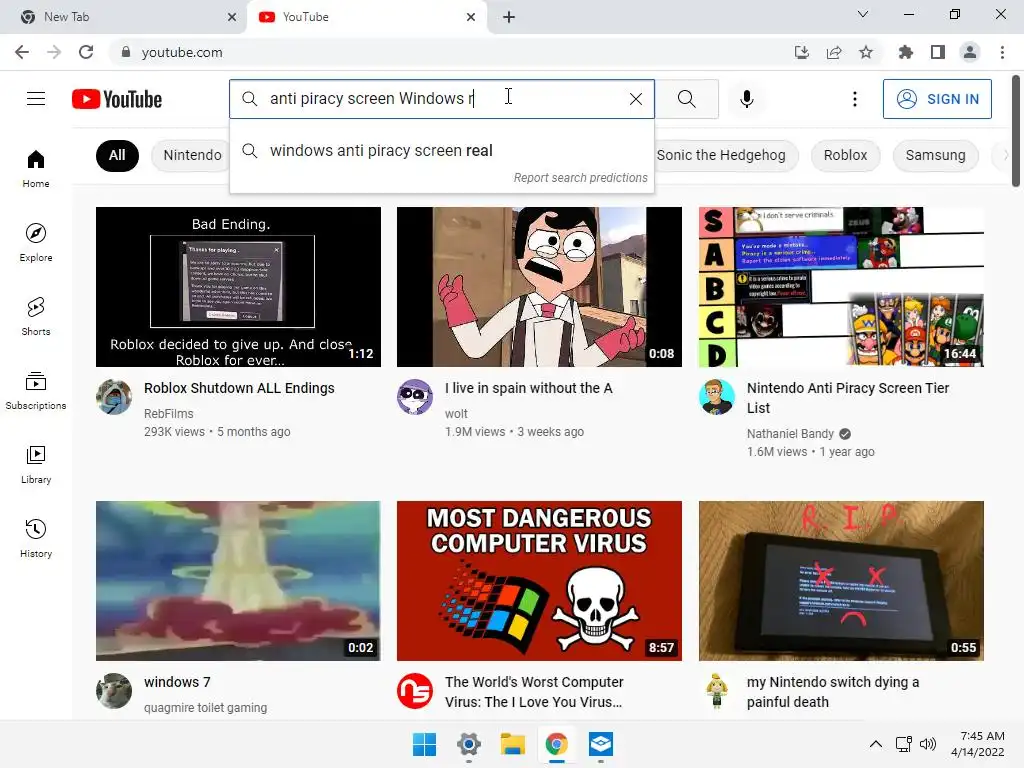Screen dimensions: 1024x768
Task: Reload the current page
Action: coord(86,52)
